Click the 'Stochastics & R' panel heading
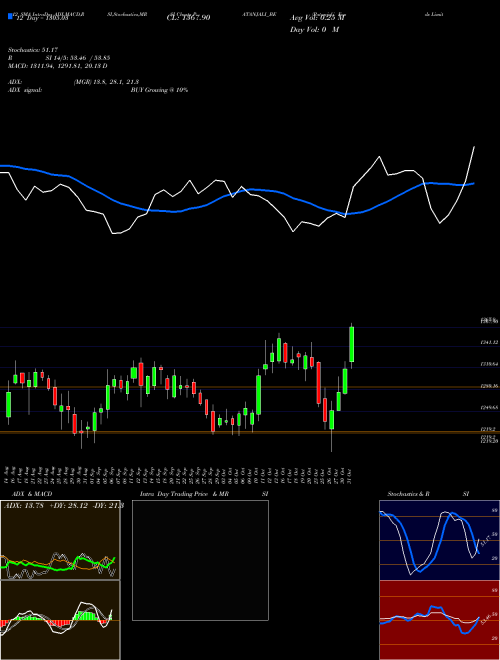Viewport: 500px width, 660px height. point(408,494)
